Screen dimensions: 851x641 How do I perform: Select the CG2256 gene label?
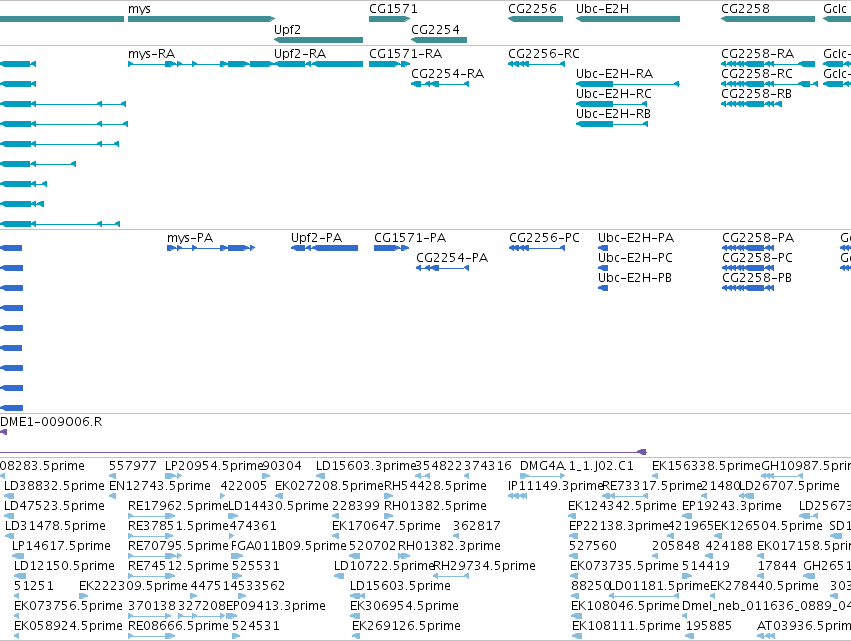point(532,9)
